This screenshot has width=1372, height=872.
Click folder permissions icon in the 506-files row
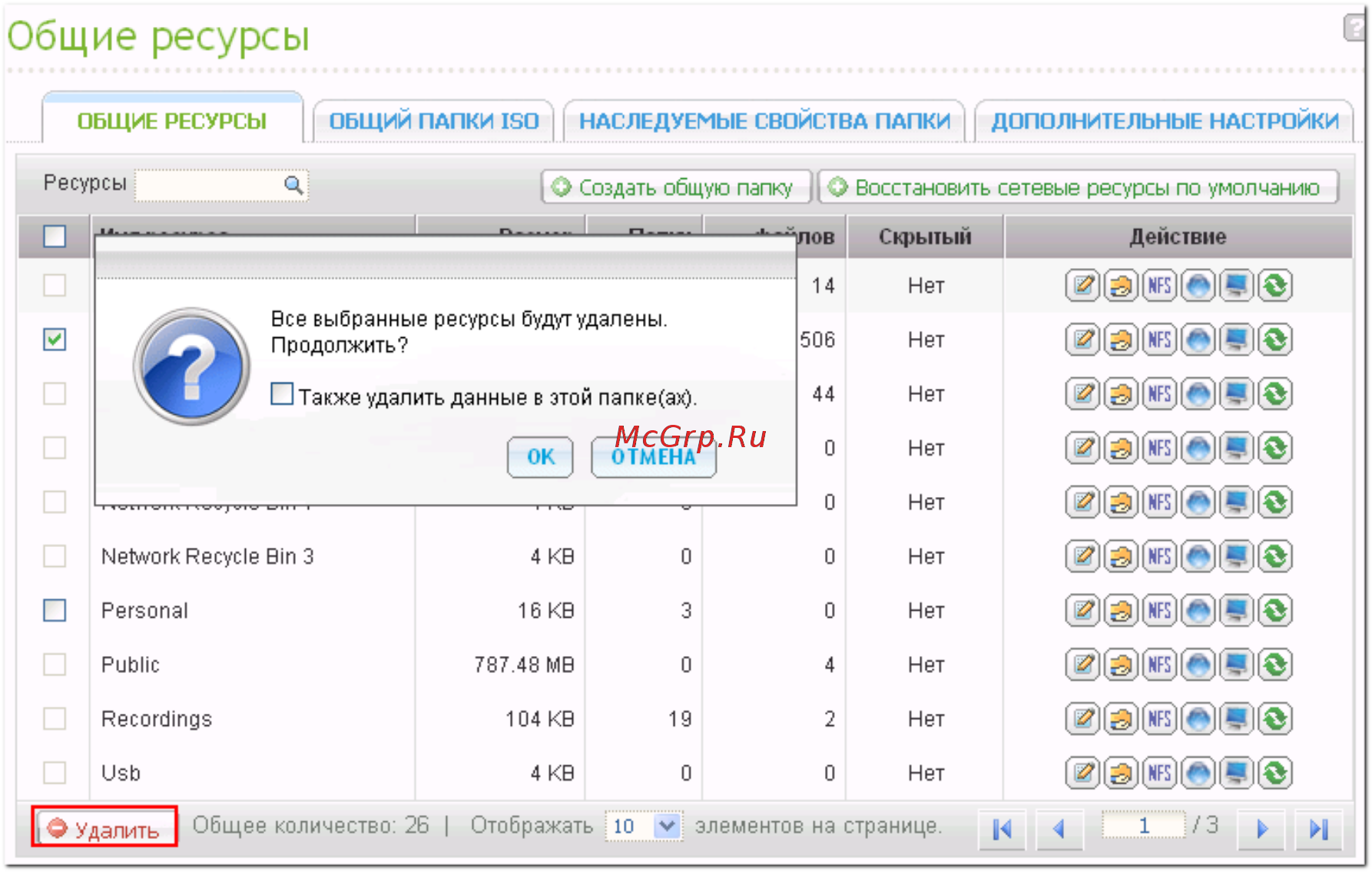(1122, 340)
